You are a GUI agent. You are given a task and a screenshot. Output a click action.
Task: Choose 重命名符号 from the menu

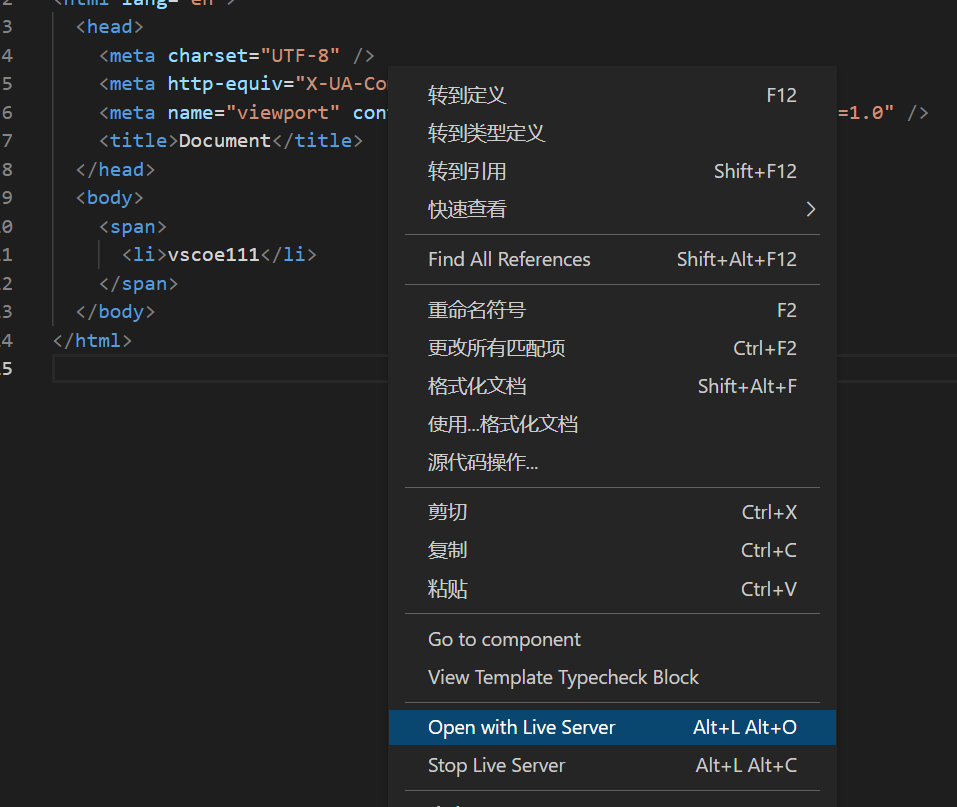(x=476, y=310)
